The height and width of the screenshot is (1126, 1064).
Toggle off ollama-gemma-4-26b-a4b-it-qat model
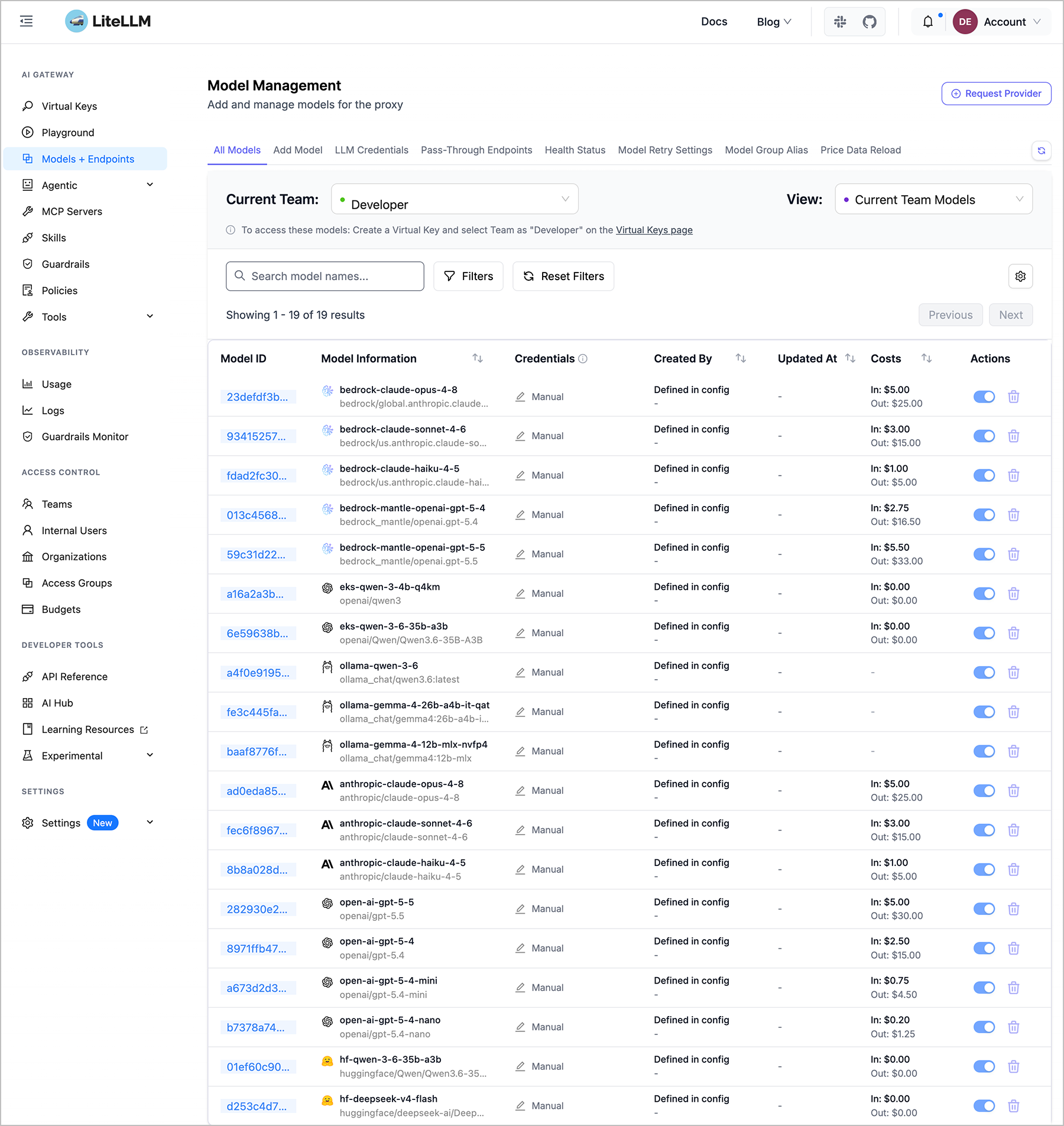click(984, 712)
